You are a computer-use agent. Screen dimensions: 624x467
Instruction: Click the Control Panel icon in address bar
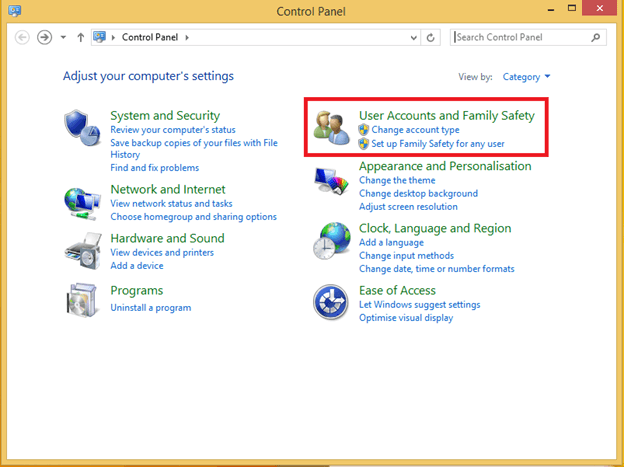[99, 37]
